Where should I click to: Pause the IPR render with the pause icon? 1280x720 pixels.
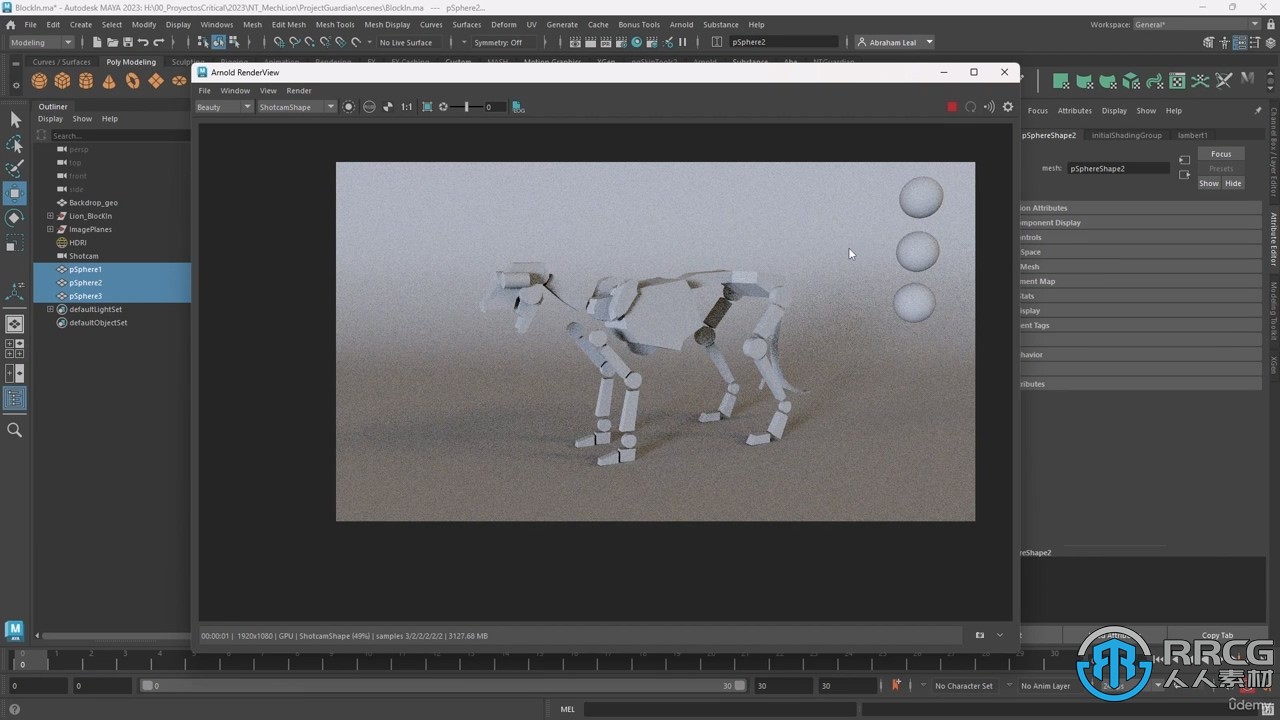point(683,42)
